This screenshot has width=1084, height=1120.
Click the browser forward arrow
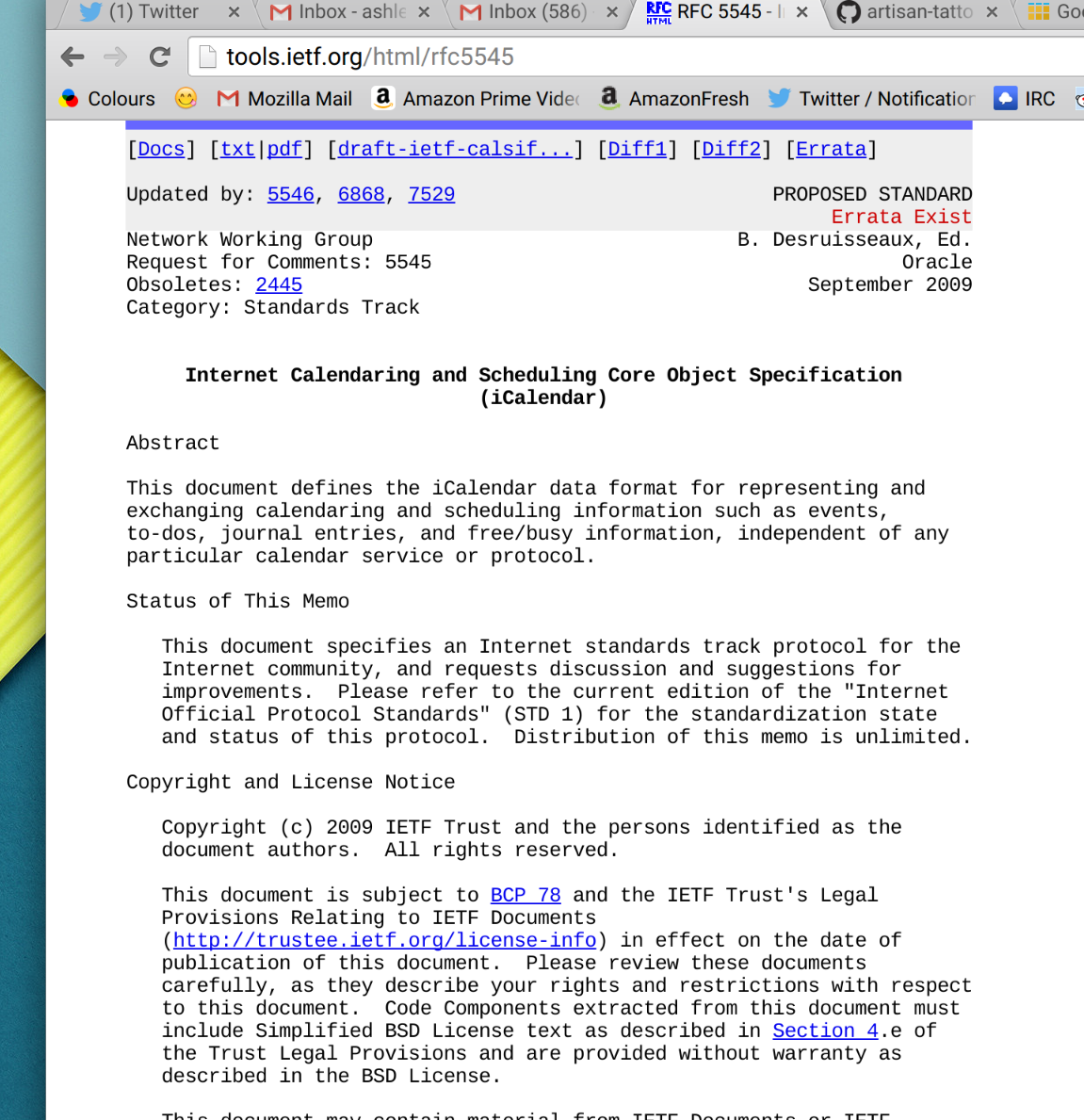tap(115, 57)
